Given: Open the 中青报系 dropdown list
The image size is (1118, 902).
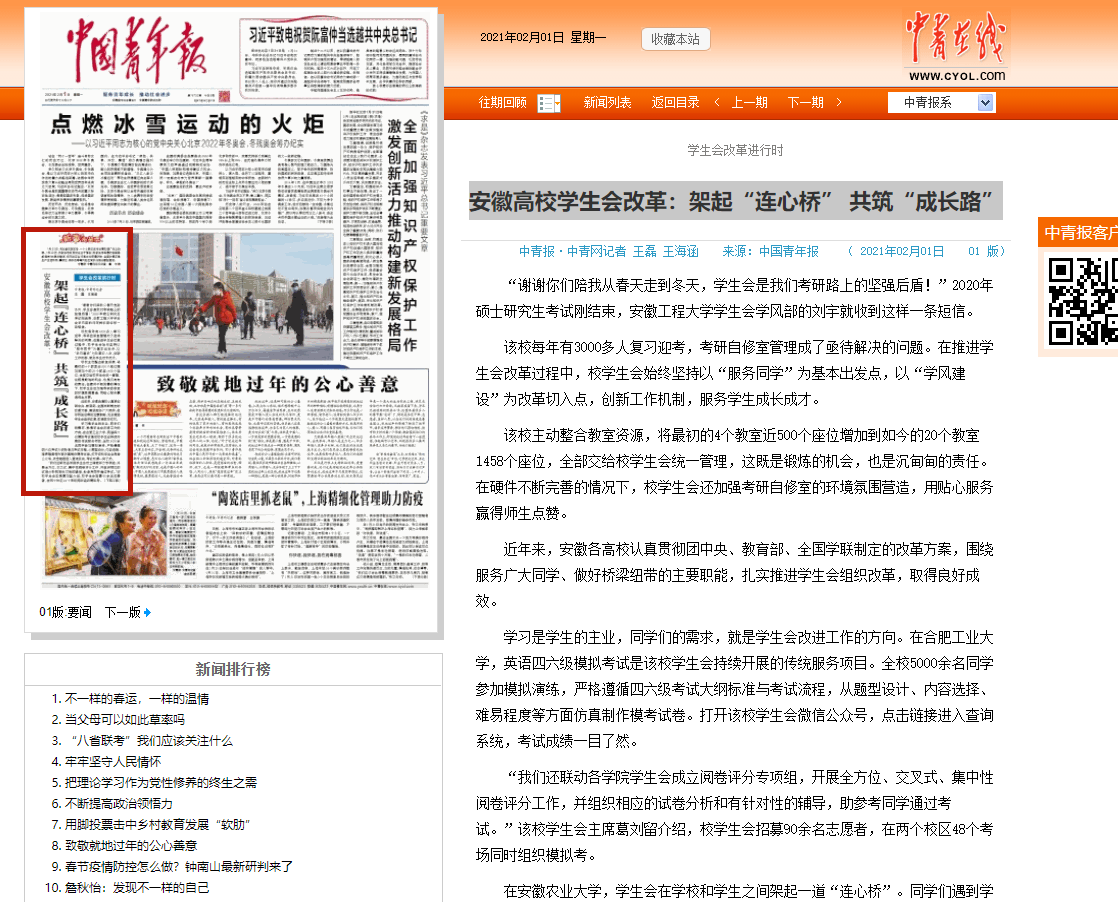Looking at the screenshot, I should (985, 102).
